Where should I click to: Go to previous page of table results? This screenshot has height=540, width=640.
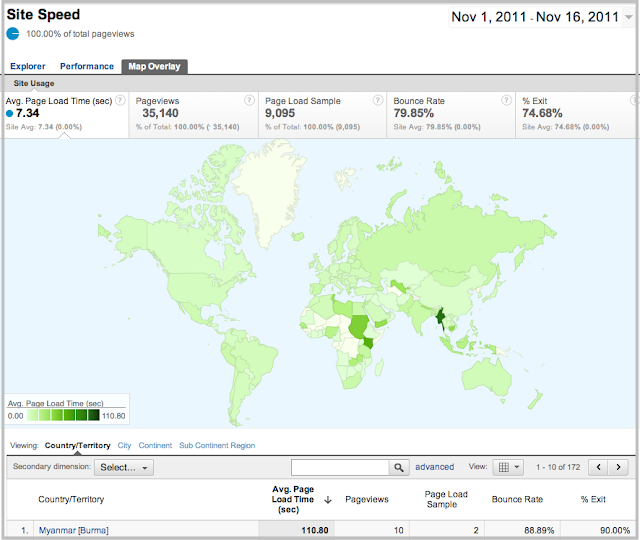(599, 467)
